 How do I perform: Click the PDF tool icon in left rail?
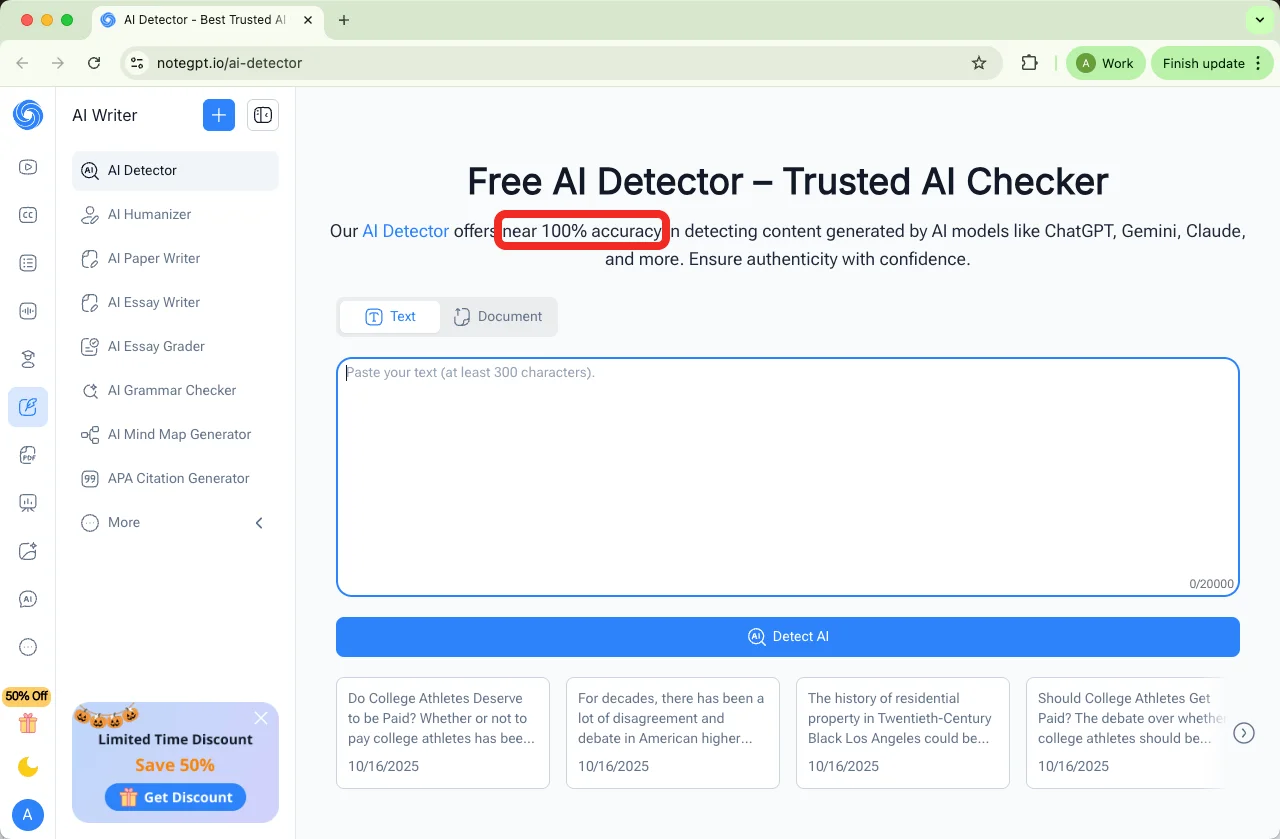(28, 455)
